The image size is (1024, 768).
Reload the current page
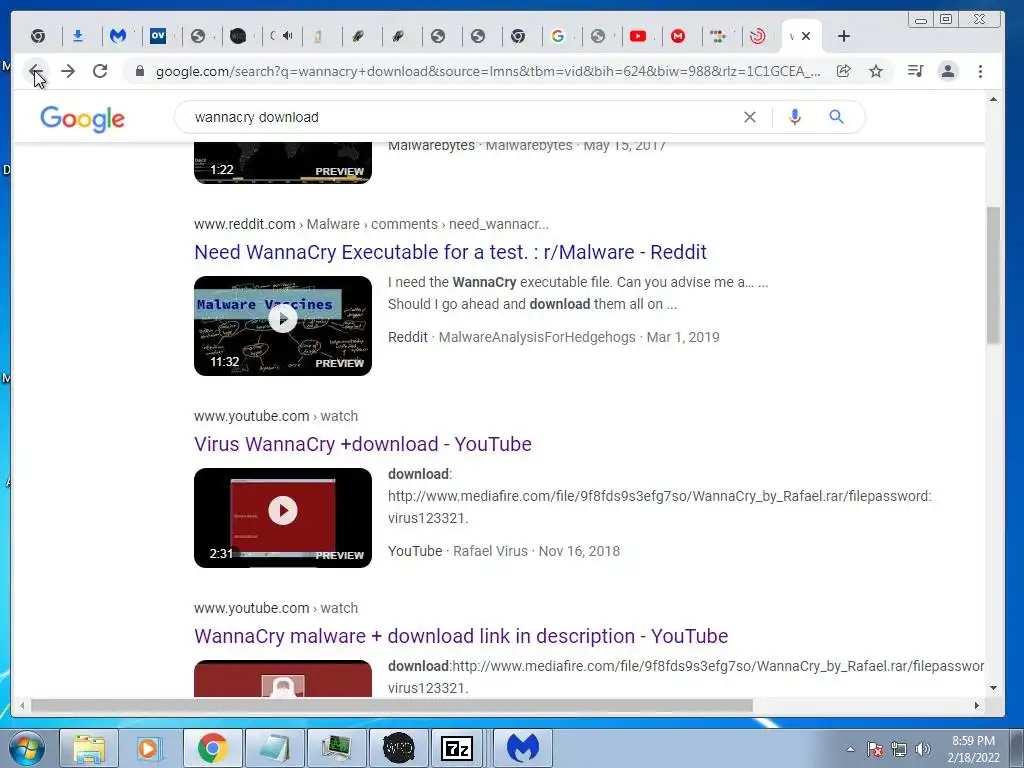[x=100, y=71]
